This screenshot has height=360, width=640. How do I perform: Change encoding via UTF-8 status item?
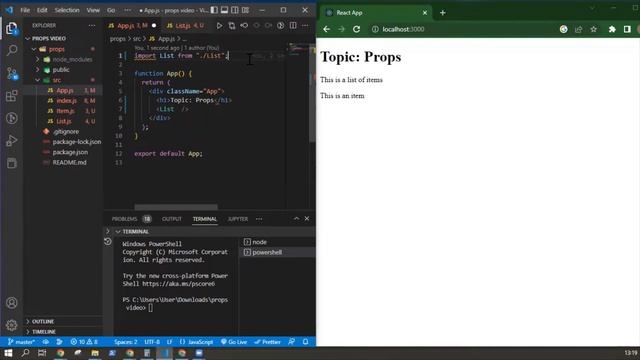152,342
